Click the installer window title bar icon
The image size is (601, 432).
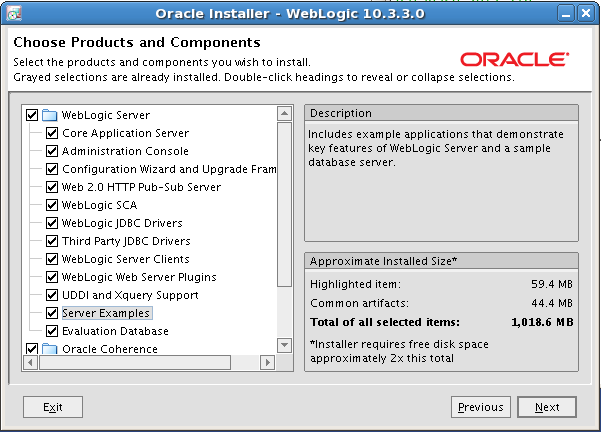(x=14, y=14)
